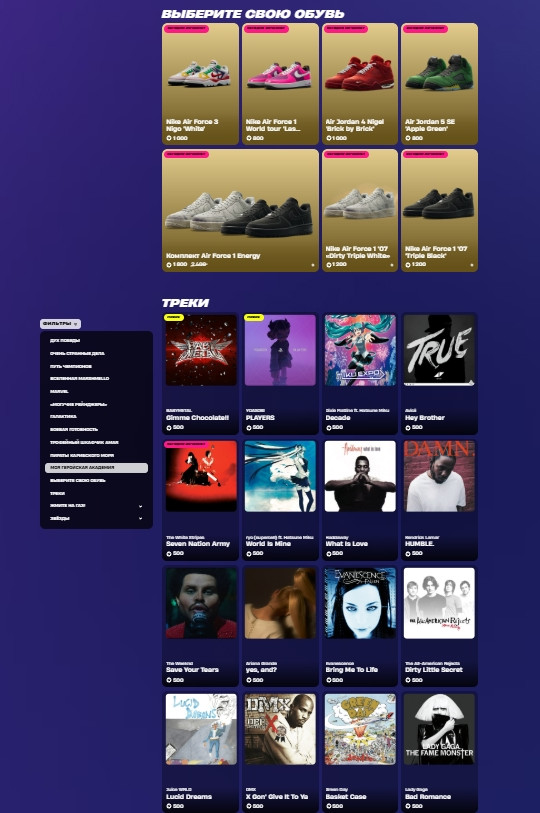Click the Avicii True album cover

pyautogui.click(x=439, y=351)
